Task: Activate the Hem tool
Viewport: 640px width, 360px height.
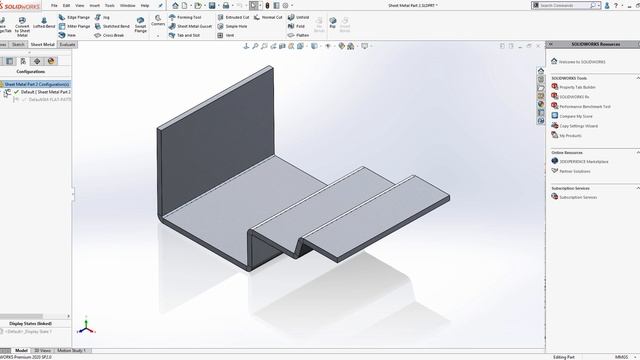Action: click(68, 35)
